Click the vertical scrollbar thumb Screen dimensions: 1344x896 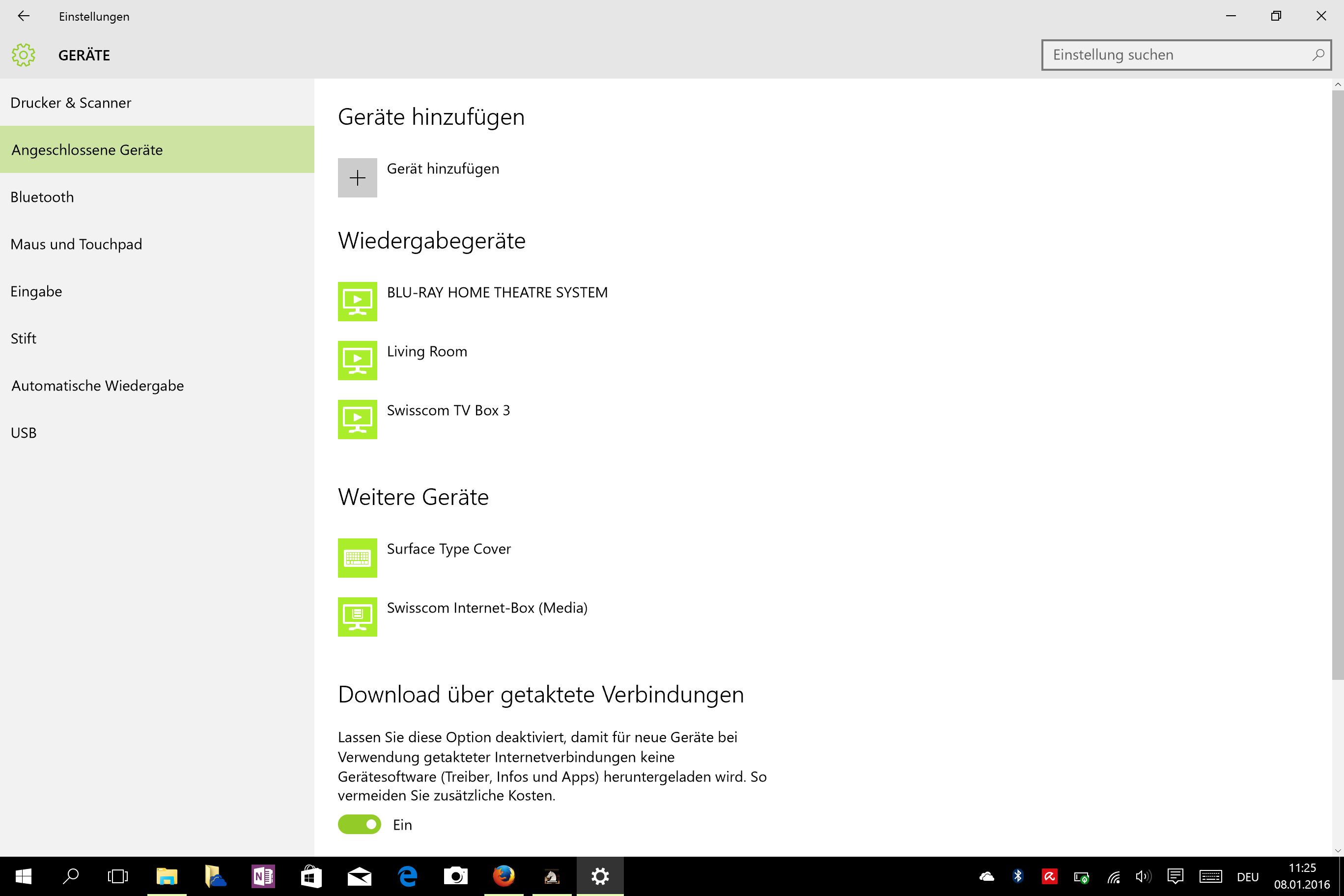click(1338, 384)
